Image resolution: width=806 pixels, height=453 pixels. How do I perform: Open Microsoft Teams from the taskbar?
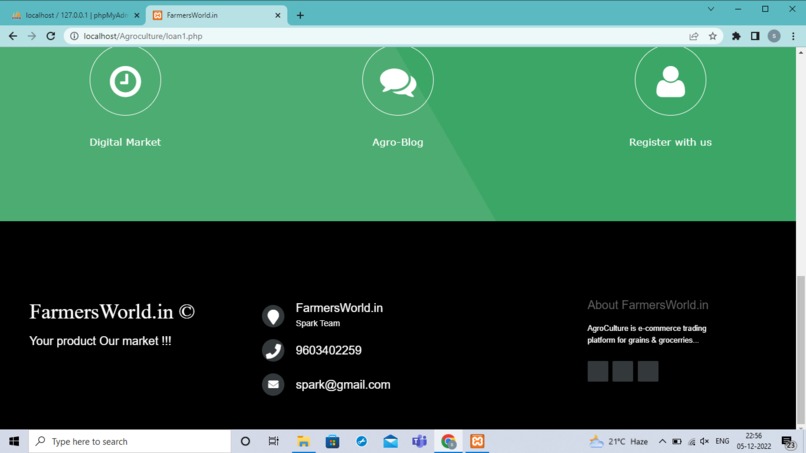coord(419,441)
